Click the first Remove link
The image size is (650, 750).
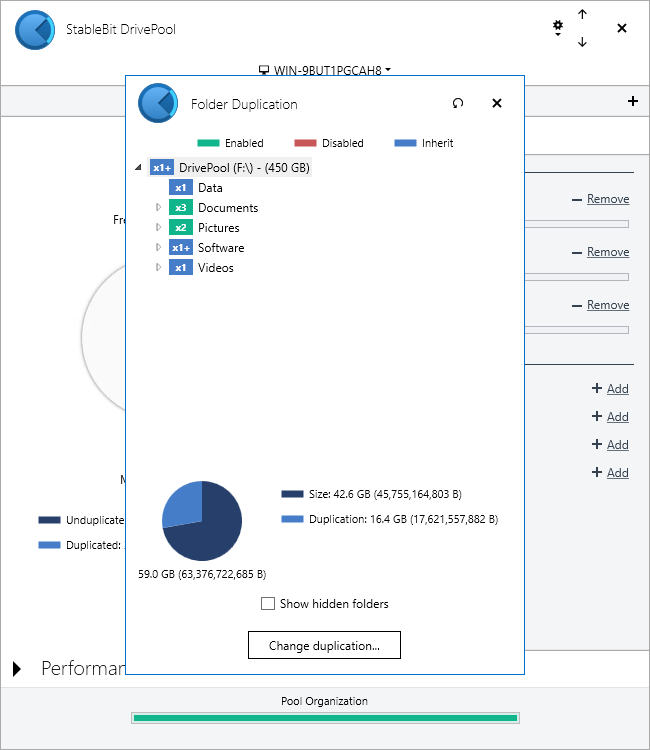pos(608,199)
